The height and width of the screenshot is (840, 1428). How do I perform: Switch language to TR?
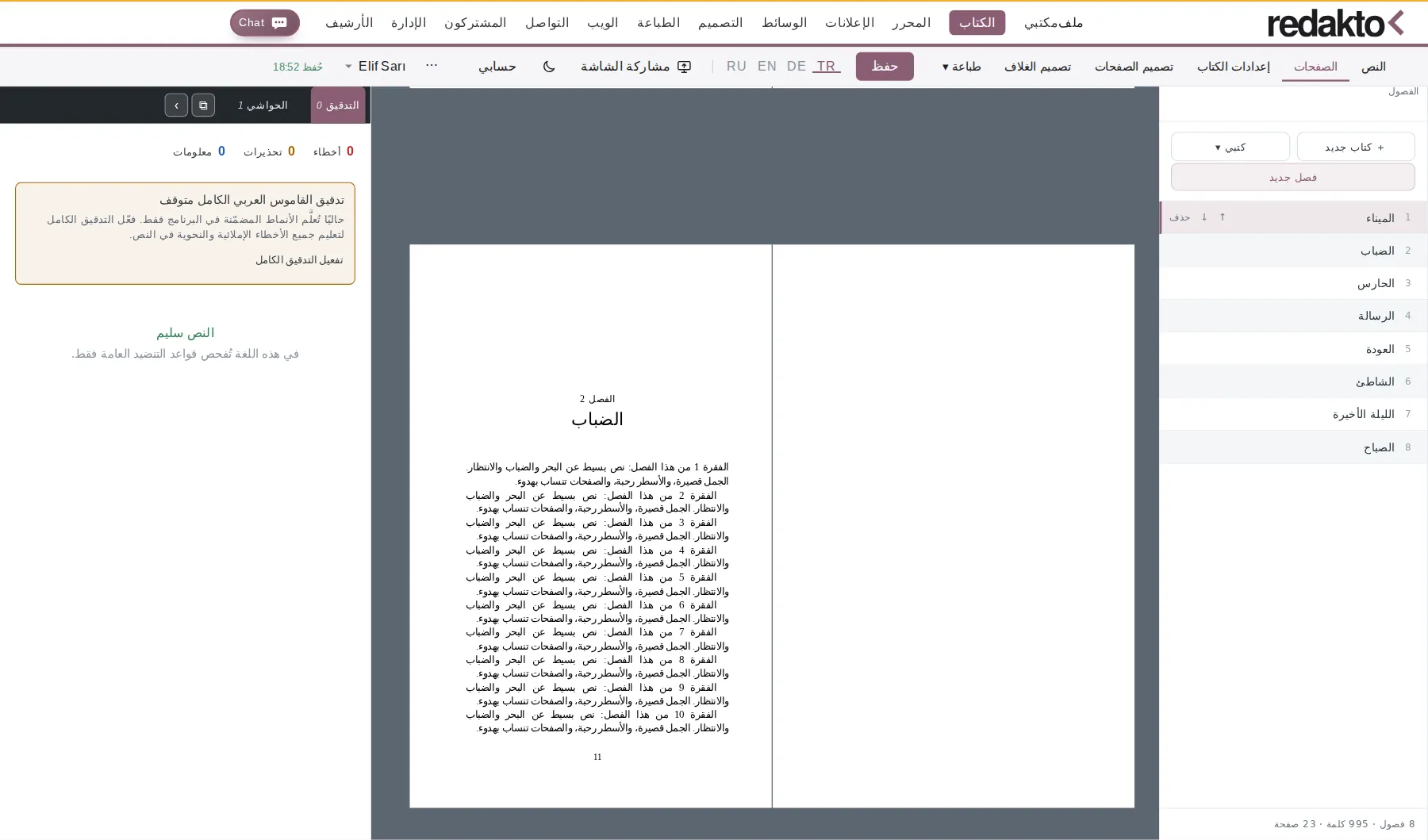826,67
